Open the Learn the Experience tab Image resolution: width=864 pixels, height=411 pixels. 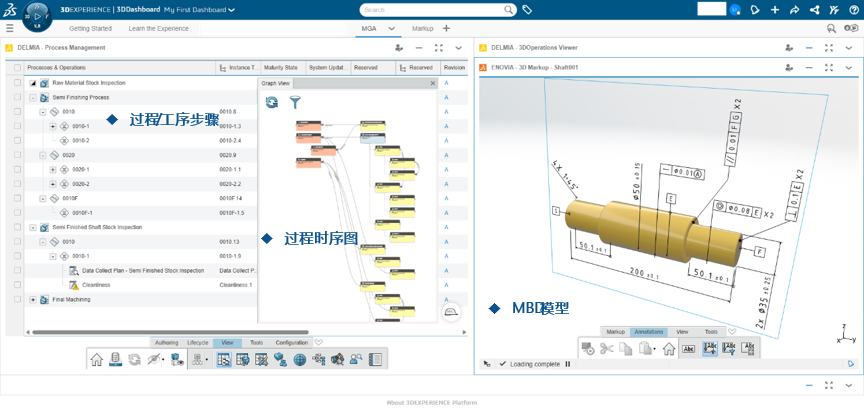click(158, 29)
